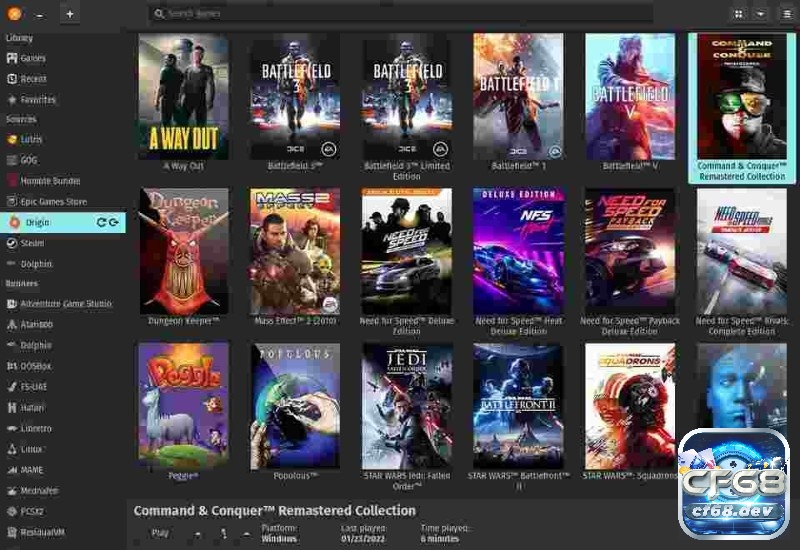Select the Need for Speed Heat cover
Screen dimensions: 800x550
click(x=518, y=251)
